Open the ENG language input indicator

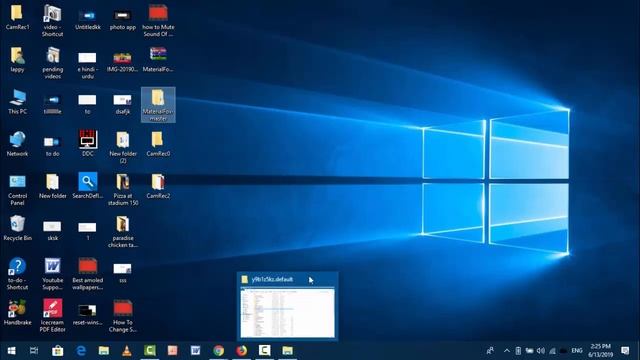click(x=577, y=351)
